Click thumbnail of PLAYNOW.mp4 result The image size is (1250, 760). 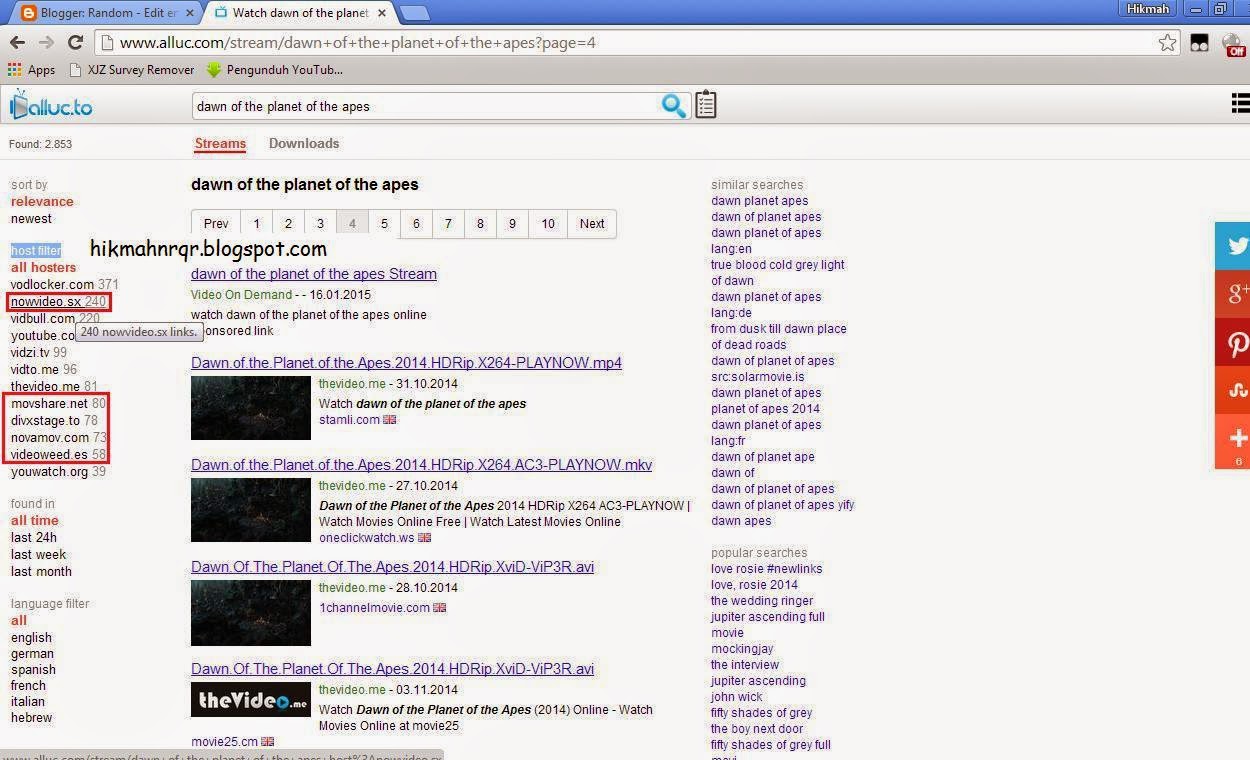[251, 408]
